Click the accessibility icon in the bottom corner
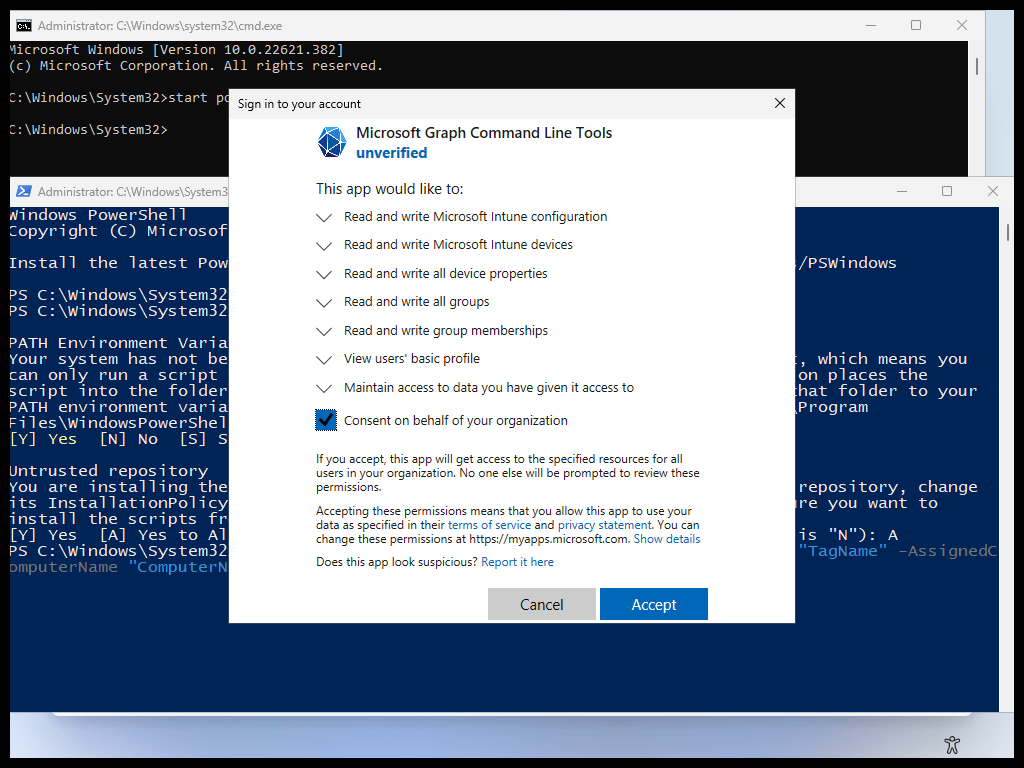The height and width of the screenshot is (768, 1024). [x=951, y=744]
